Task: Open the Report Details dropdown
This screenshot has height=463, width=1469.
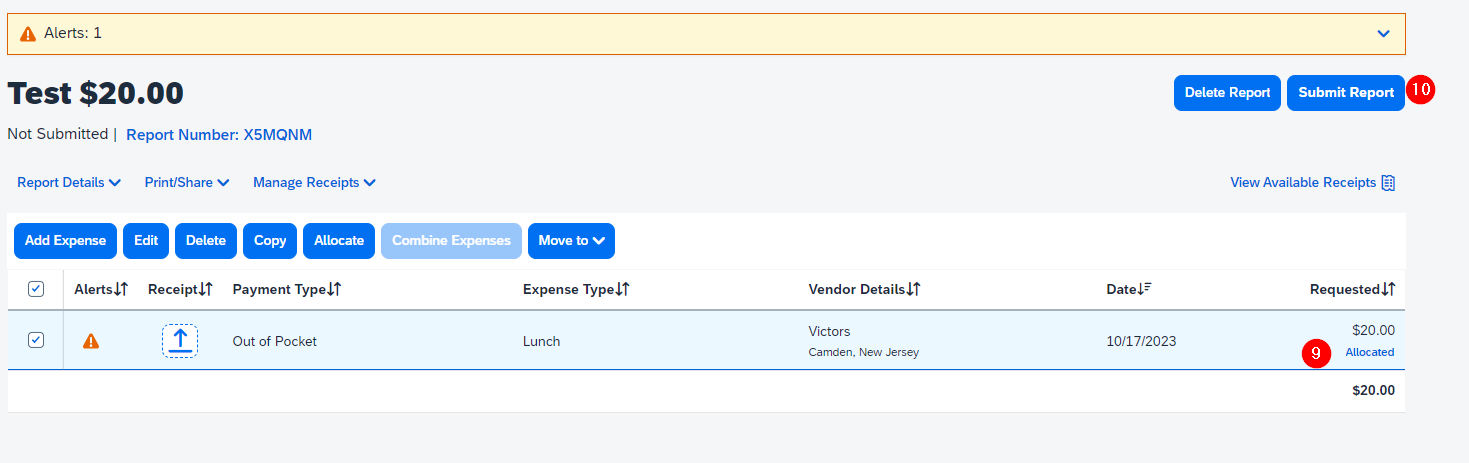Action: tap(69, 183)
